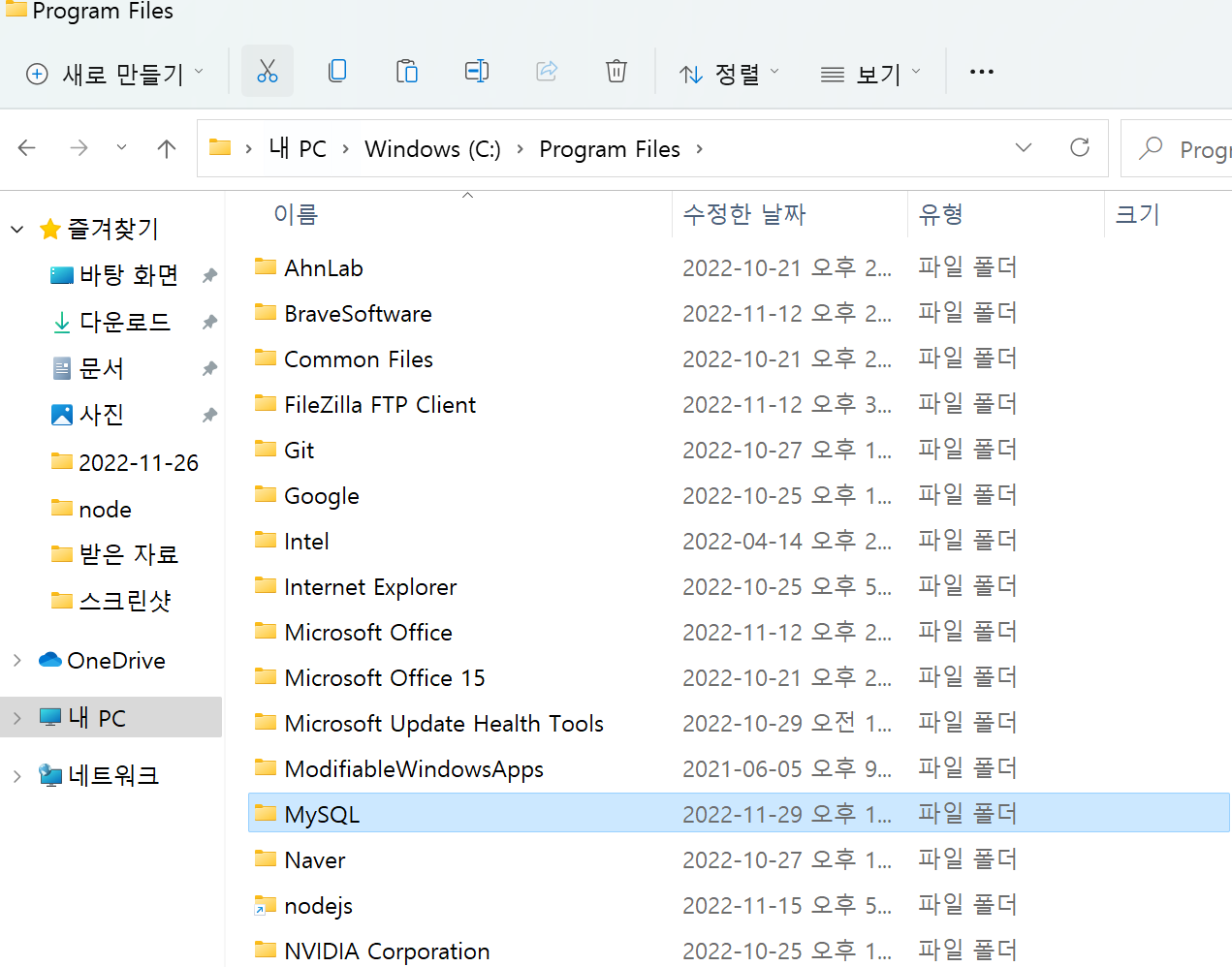Select 문서 in sidebar

coord(101,368)
